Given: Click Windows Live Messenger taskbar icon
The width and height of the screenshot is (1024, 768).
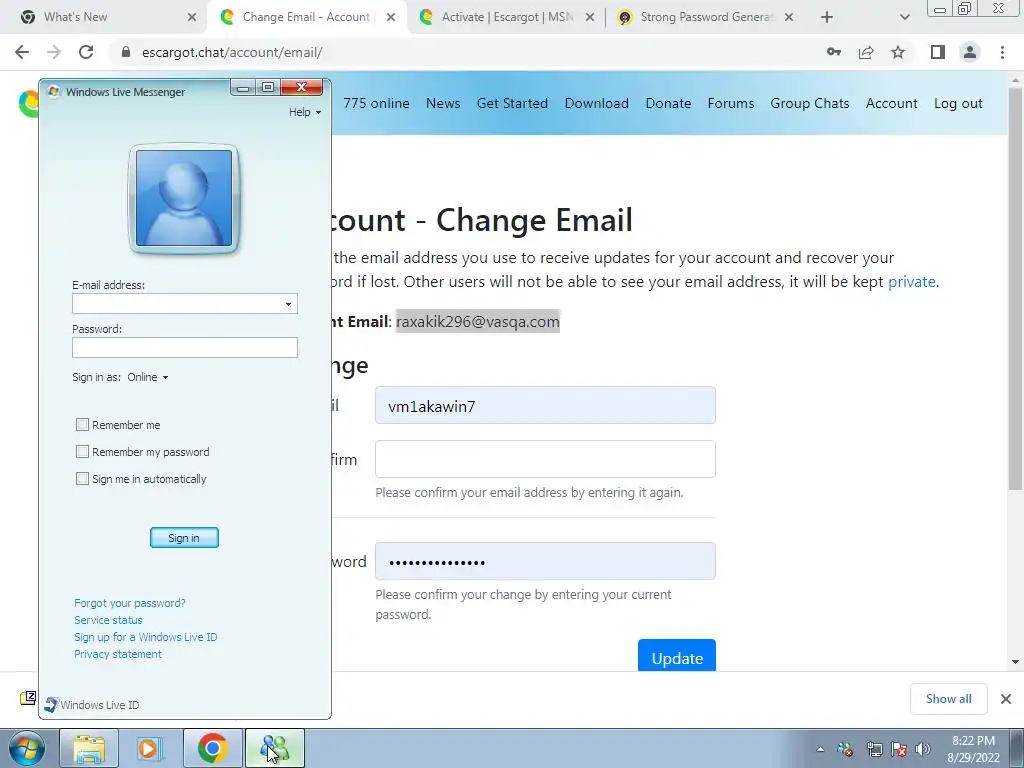Looking at the screenshot, I should (275, 748).
